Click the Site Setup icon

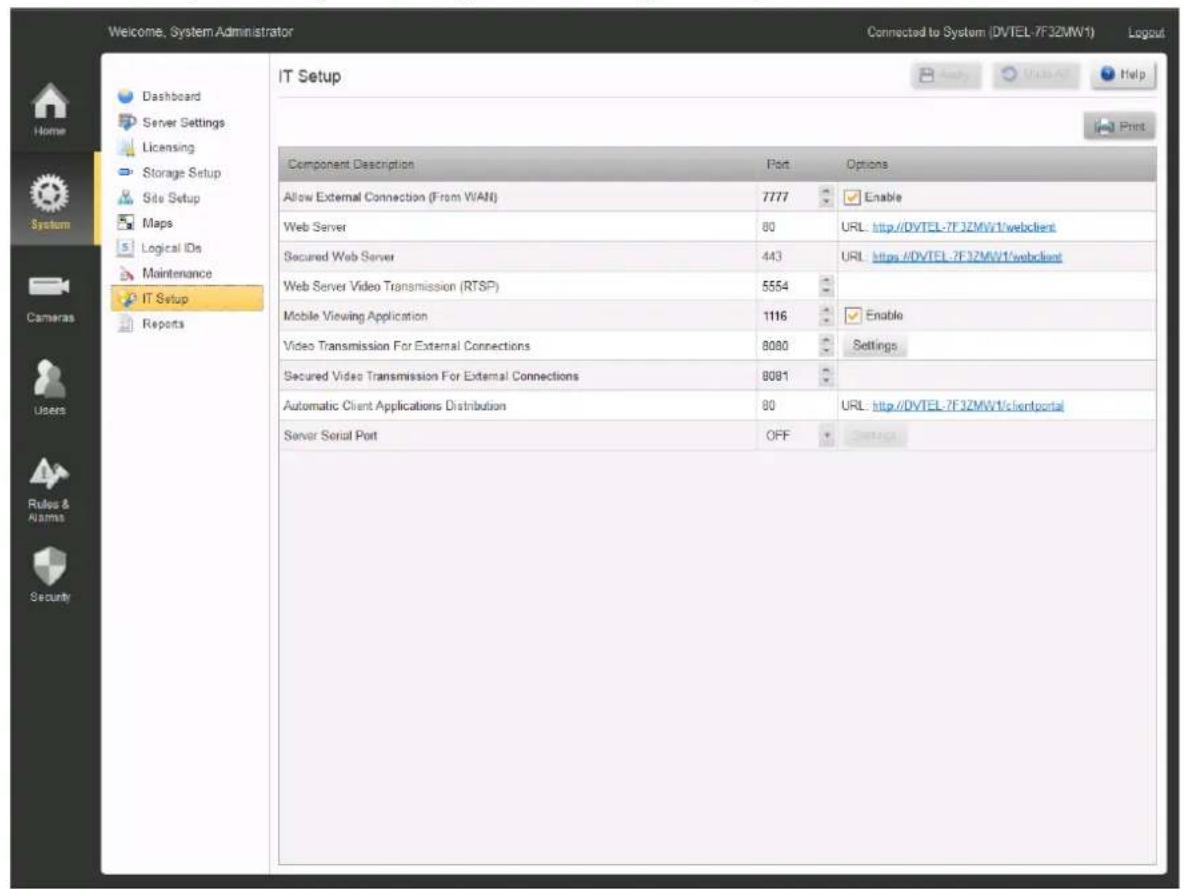(x=126, y=198)
